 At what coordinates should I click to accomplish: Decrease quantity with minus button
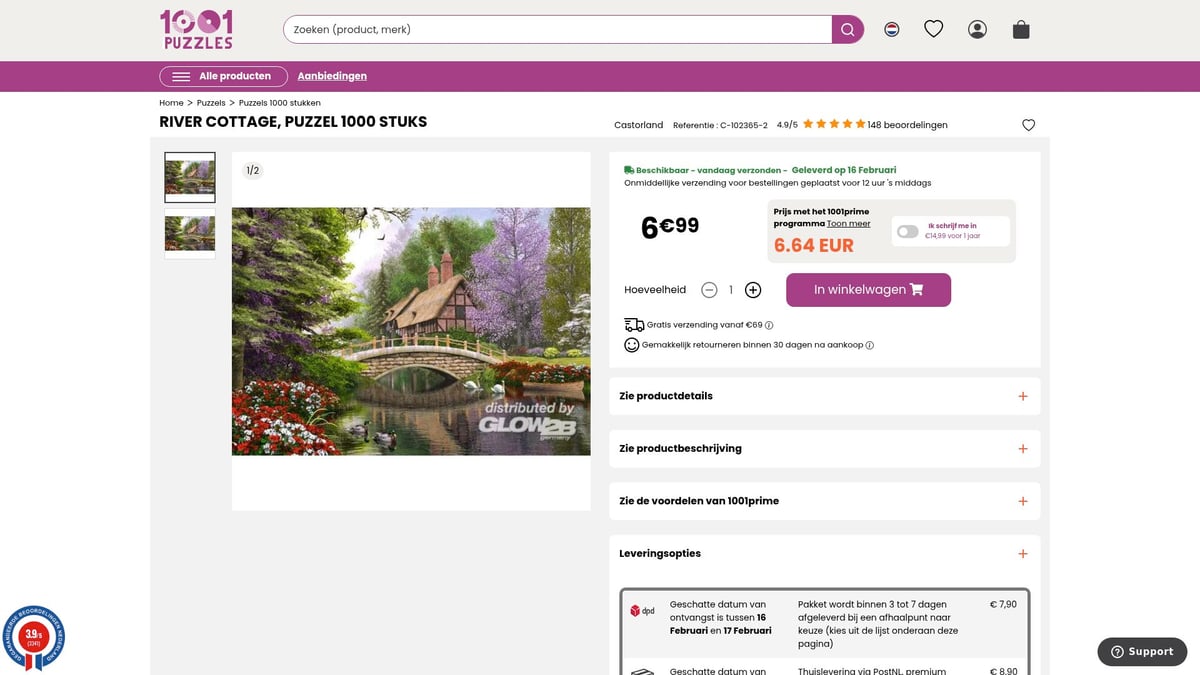709,290
